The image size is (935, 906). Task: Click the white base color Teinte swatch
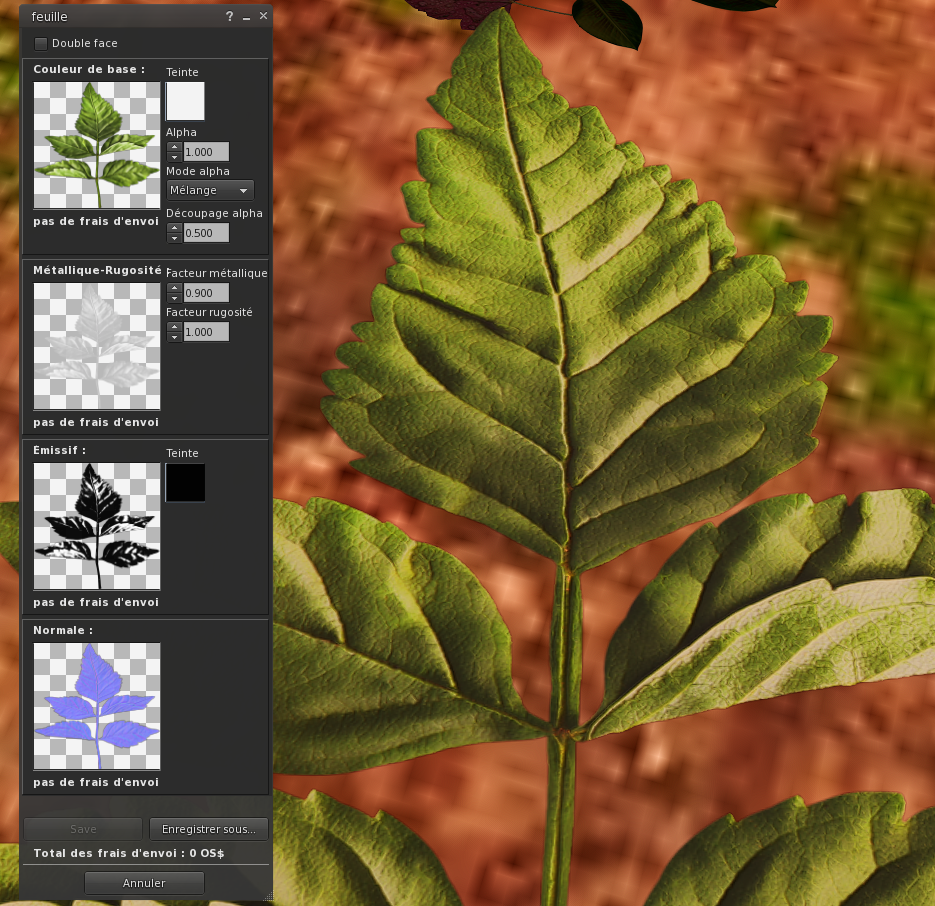(x=185, y=102)
